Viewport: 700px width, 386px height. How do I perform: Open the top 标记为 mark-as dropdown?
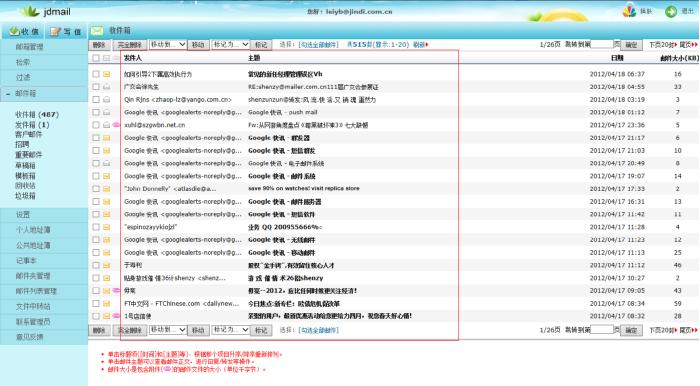click(230, 45)
